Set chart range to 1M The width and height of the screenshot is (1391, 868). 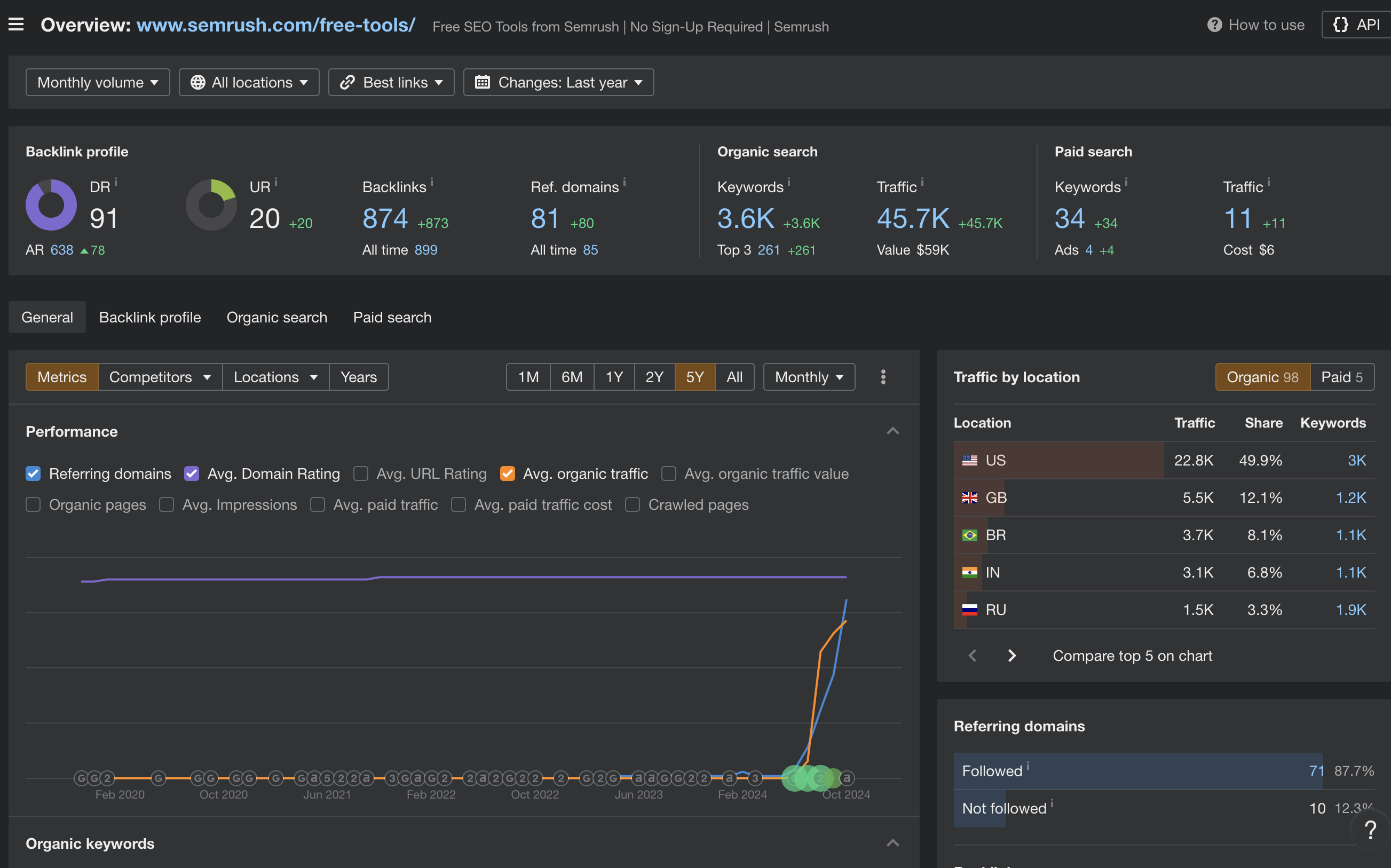(x=528, y=377)
